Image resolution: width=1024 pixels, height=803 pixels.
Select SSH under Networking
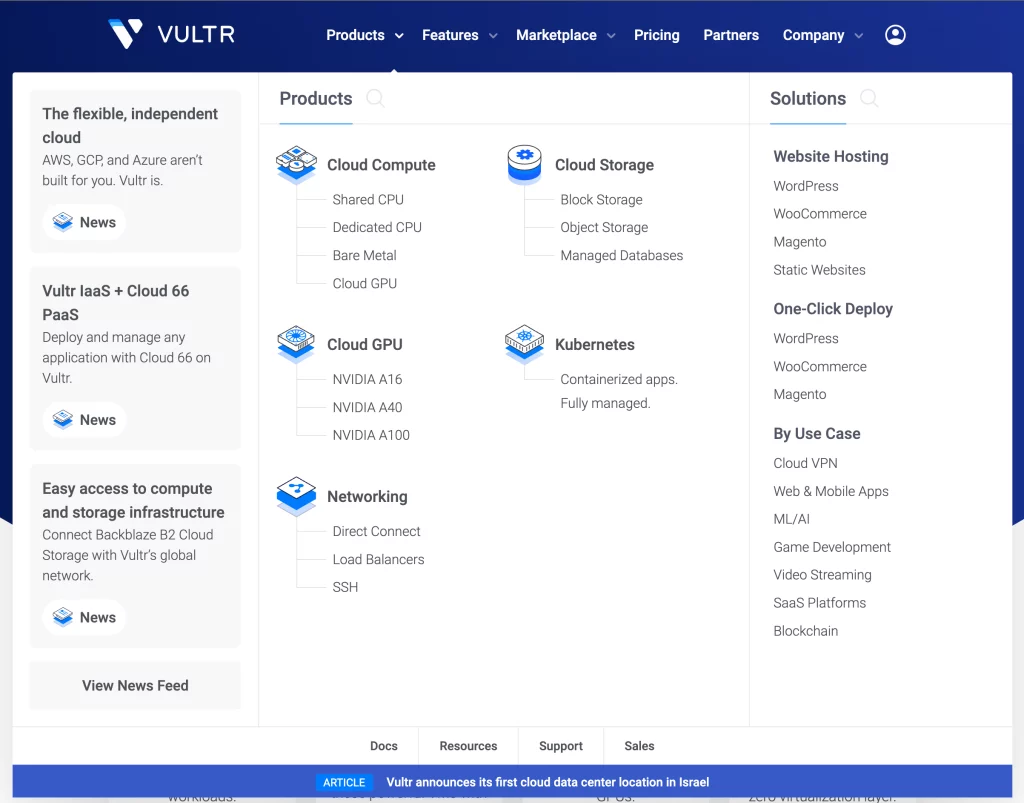345,587
